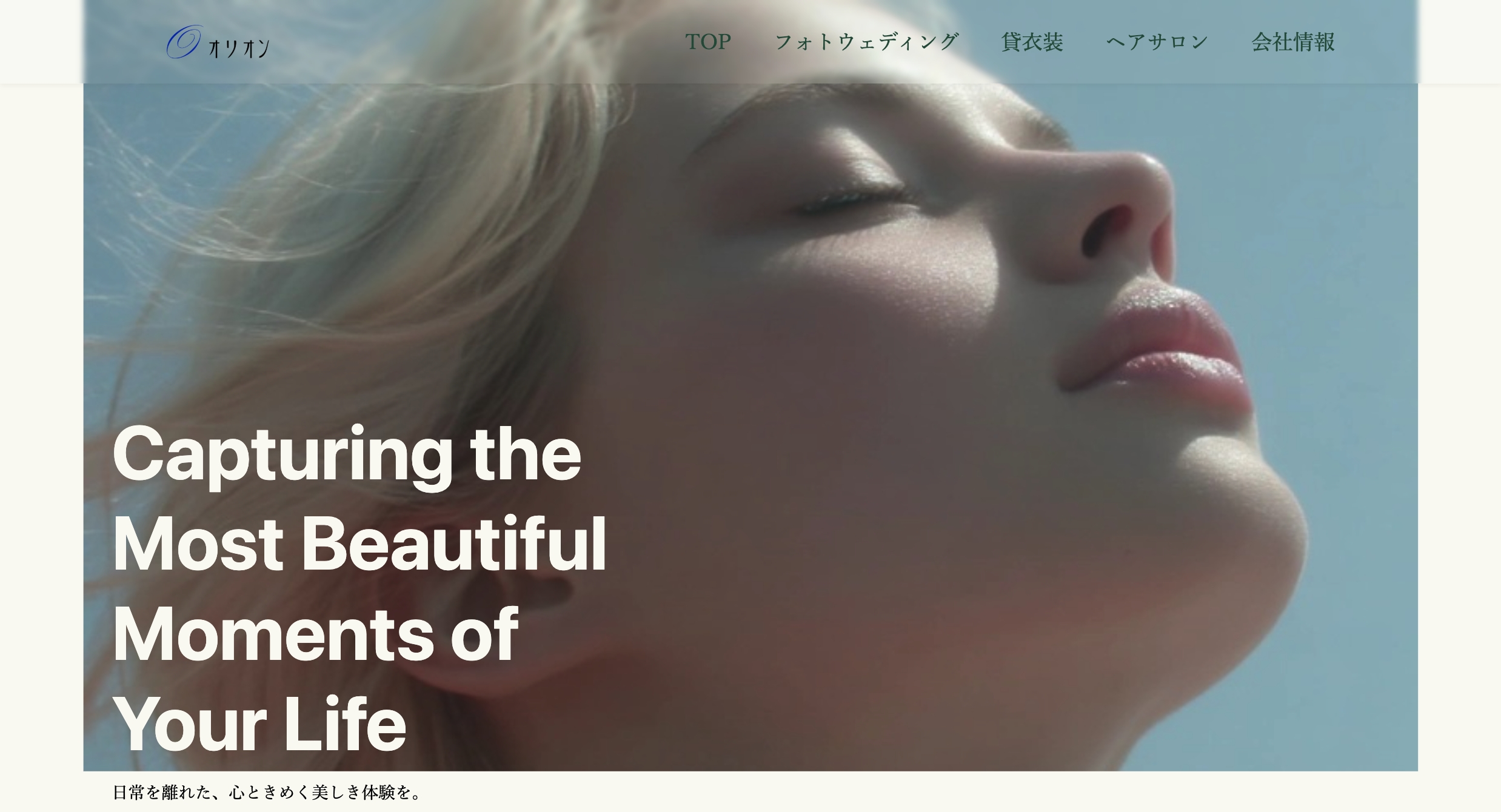
Task: Click the Japanese tagline 日常を離れた、心ときめく美しき体験を。
Action: click(267, 792)
